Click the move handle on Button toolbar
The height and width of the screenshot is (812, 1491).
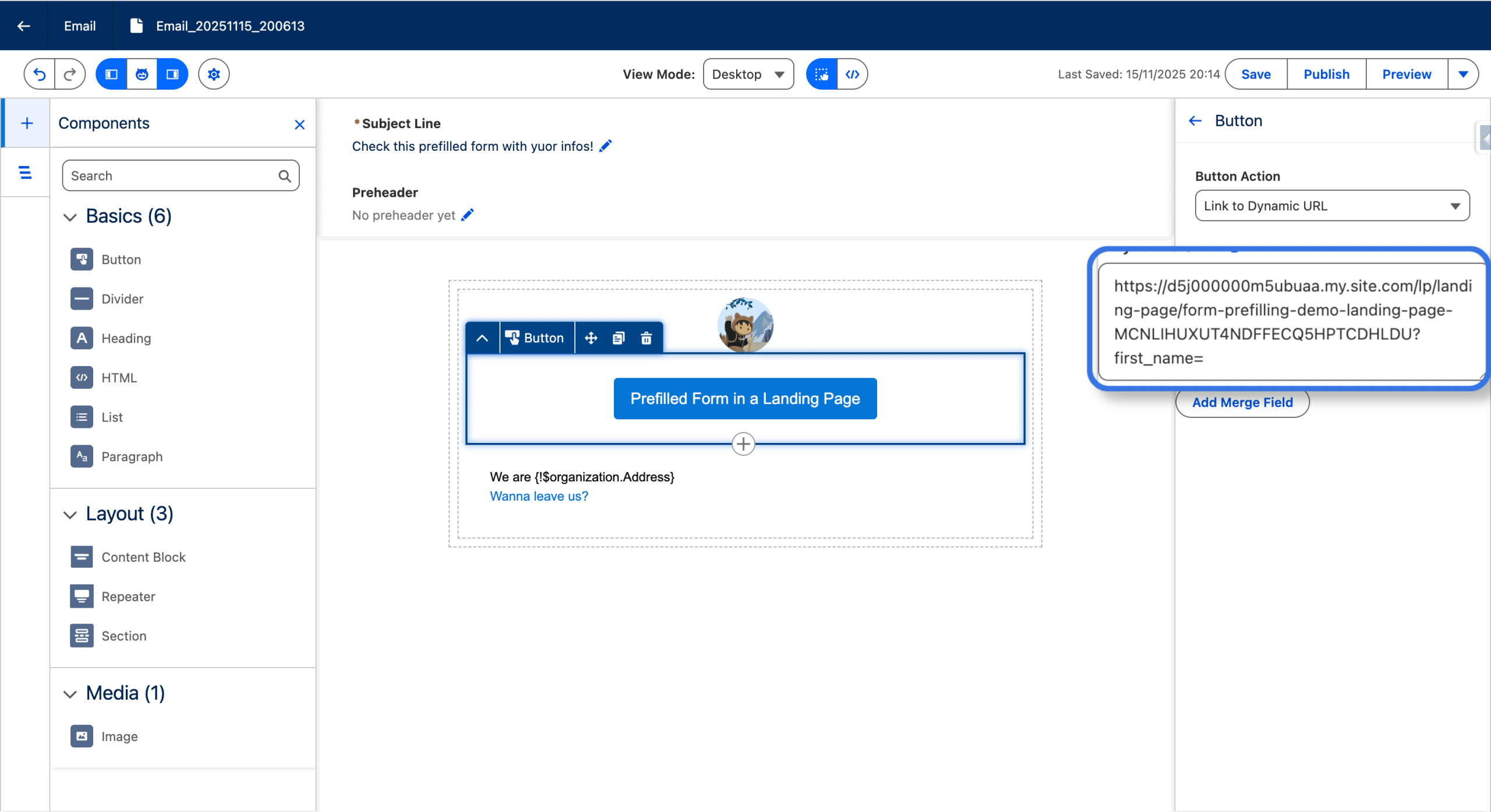[591, 338]
